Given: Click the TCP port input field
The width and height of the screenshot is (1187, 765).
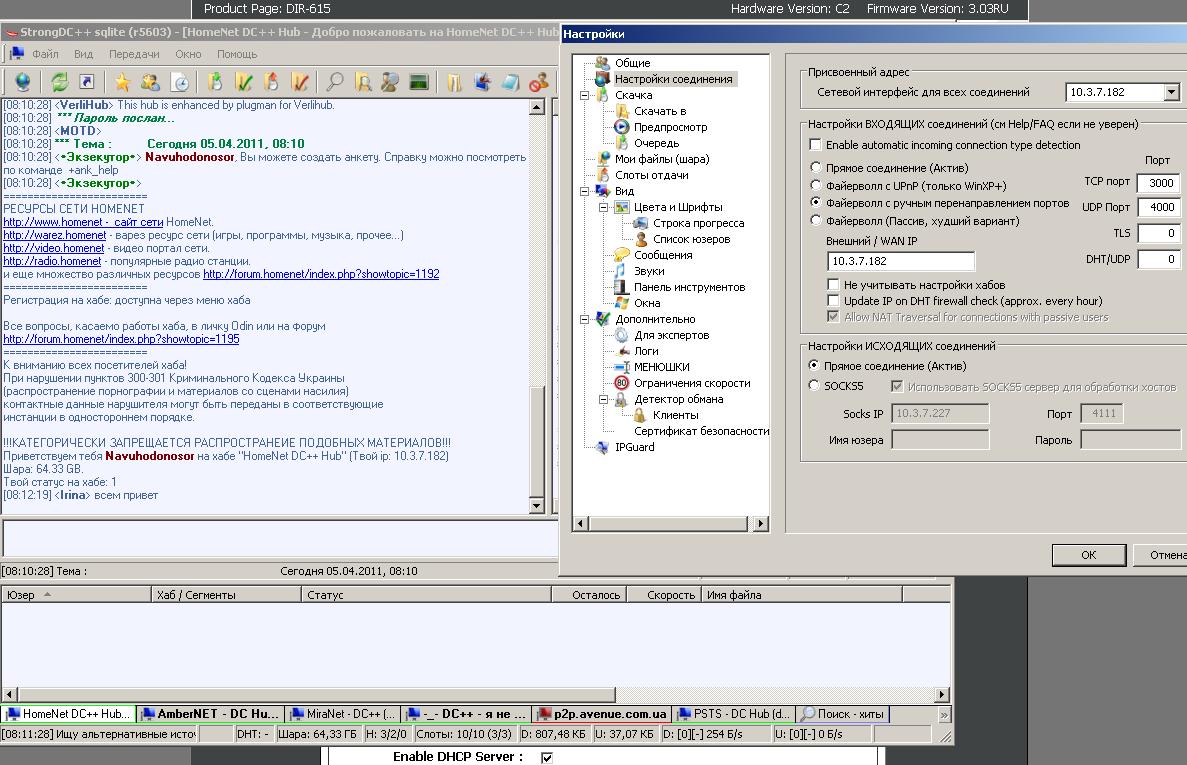Looking at the screenshot, I should (1157, 183).
